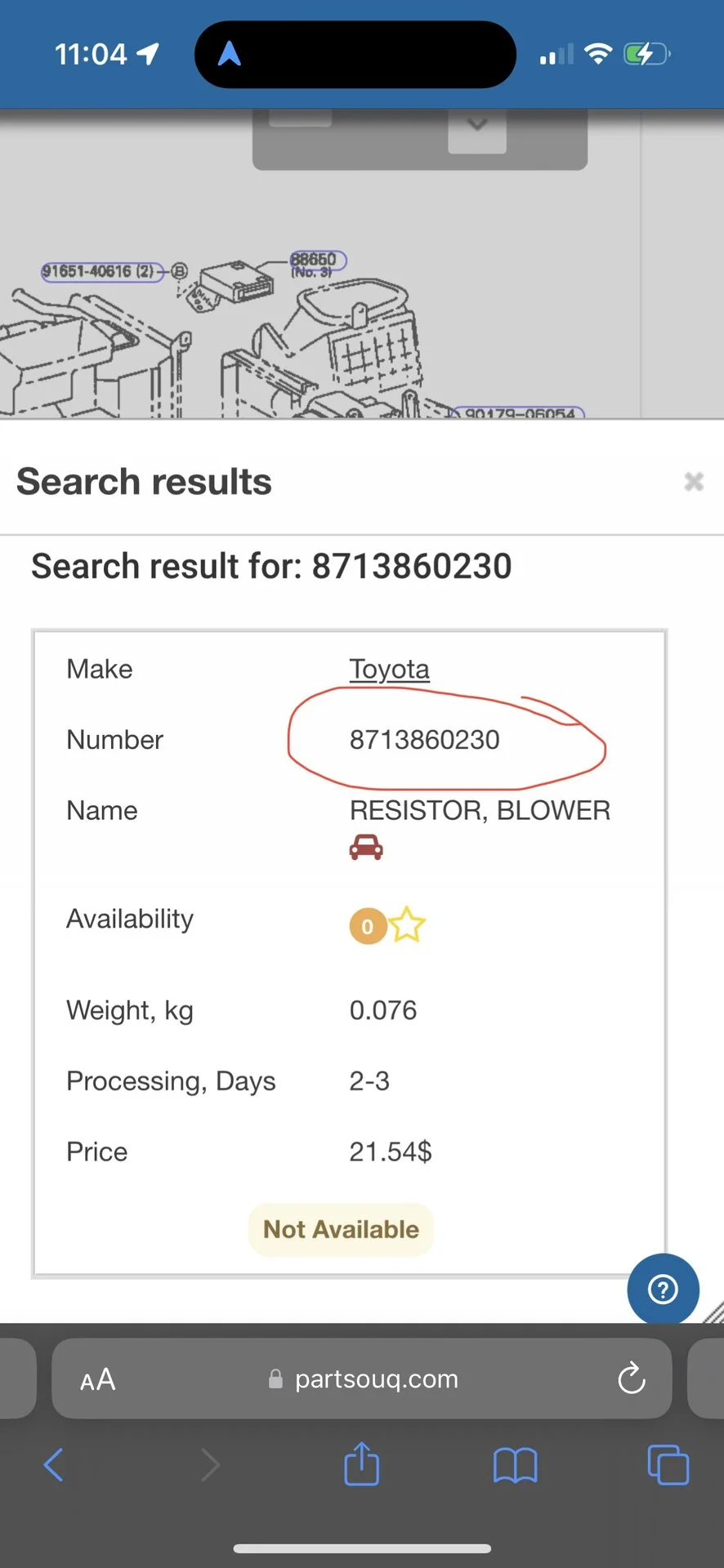
Task: Toggle the yellow favorite star
Action: [407, 925]
